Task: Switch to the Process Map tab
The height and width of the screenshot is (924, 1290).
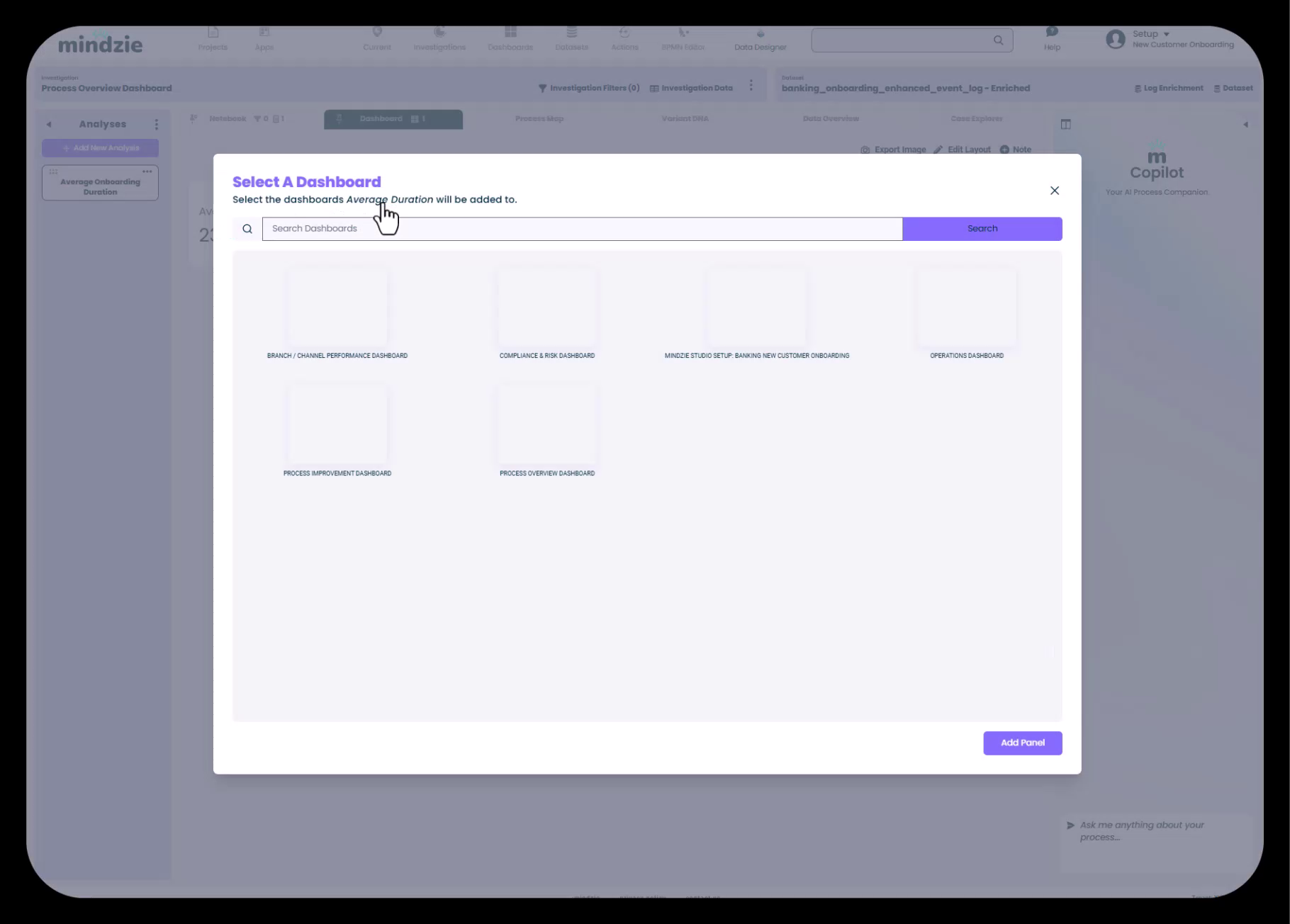Action: point(539,119)
